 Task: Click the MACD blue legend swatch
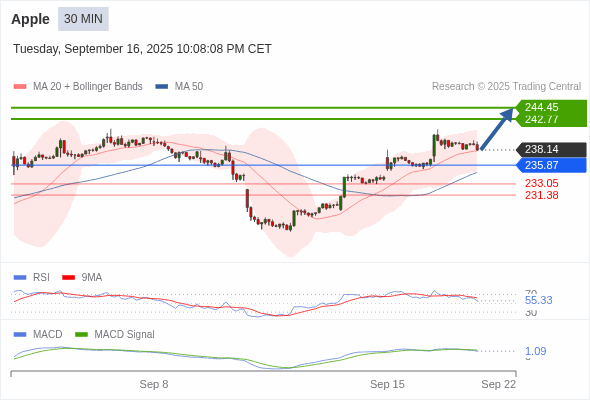point(20,335)
